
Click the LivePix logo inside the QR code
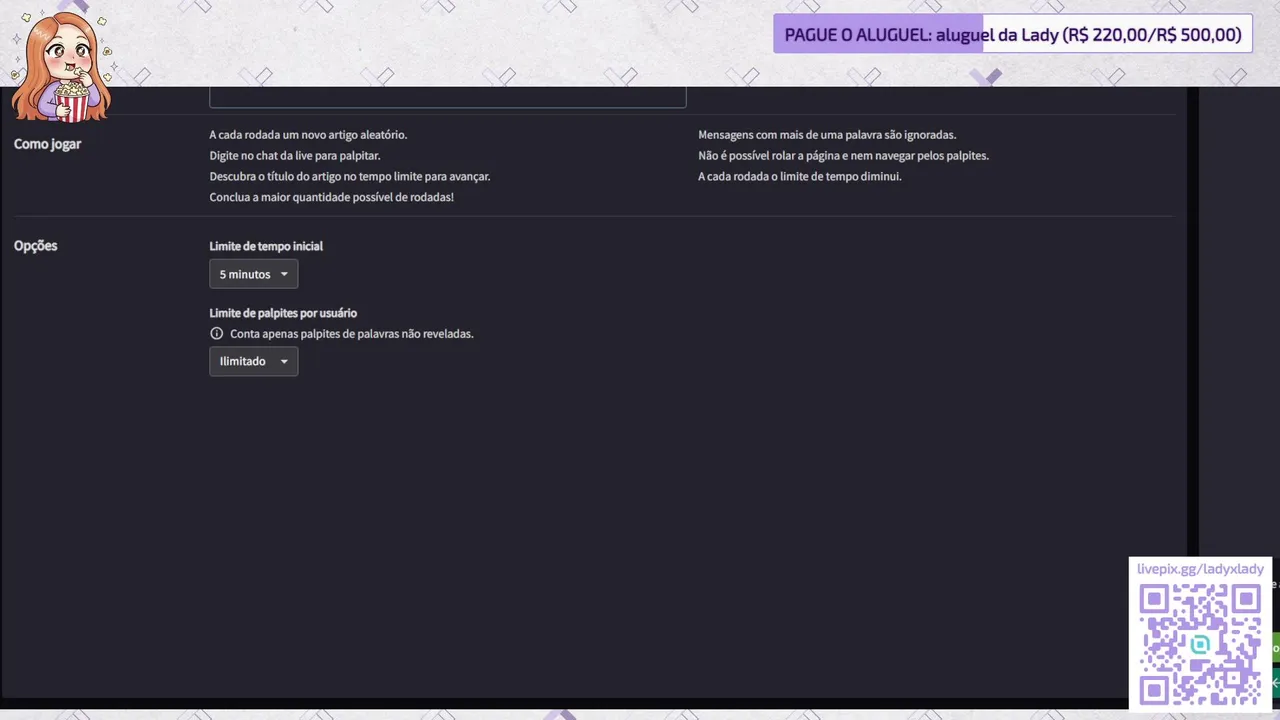click(x=1200, y=644)
